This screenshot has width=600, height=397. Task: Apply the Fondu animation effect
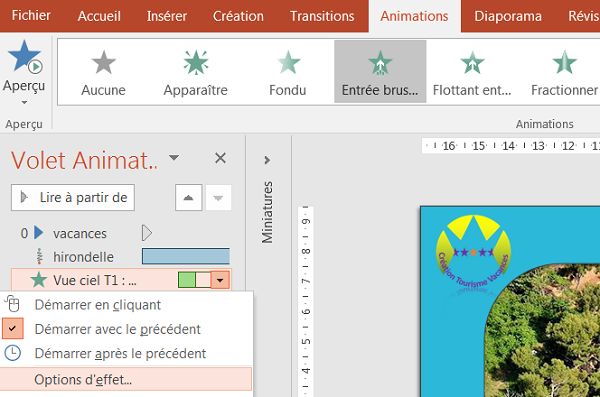[288, 72]
